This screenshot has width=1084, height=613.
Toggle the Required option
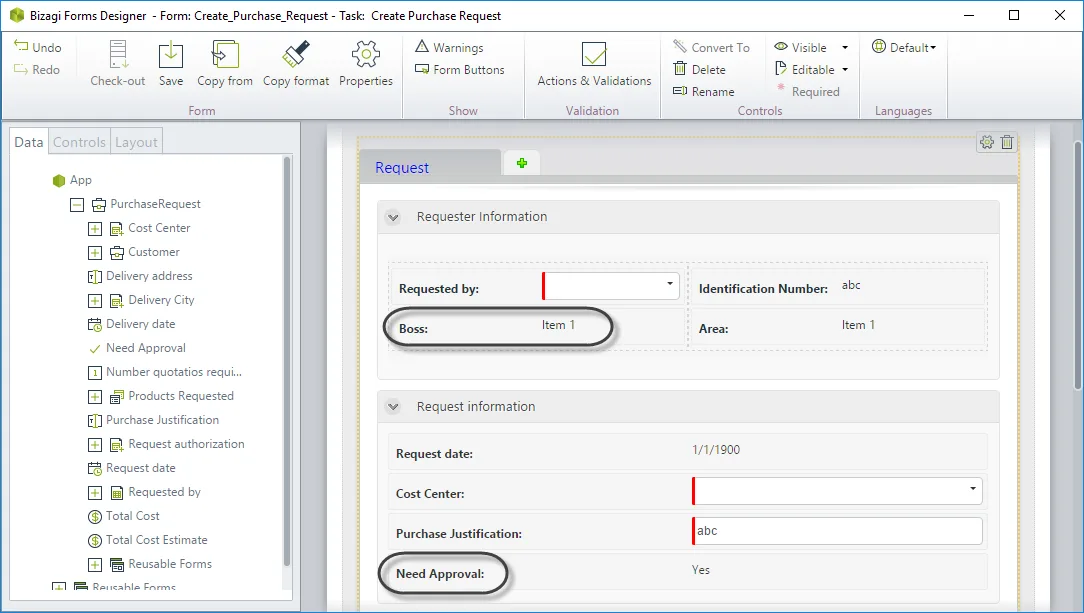(x=807, y=91)
